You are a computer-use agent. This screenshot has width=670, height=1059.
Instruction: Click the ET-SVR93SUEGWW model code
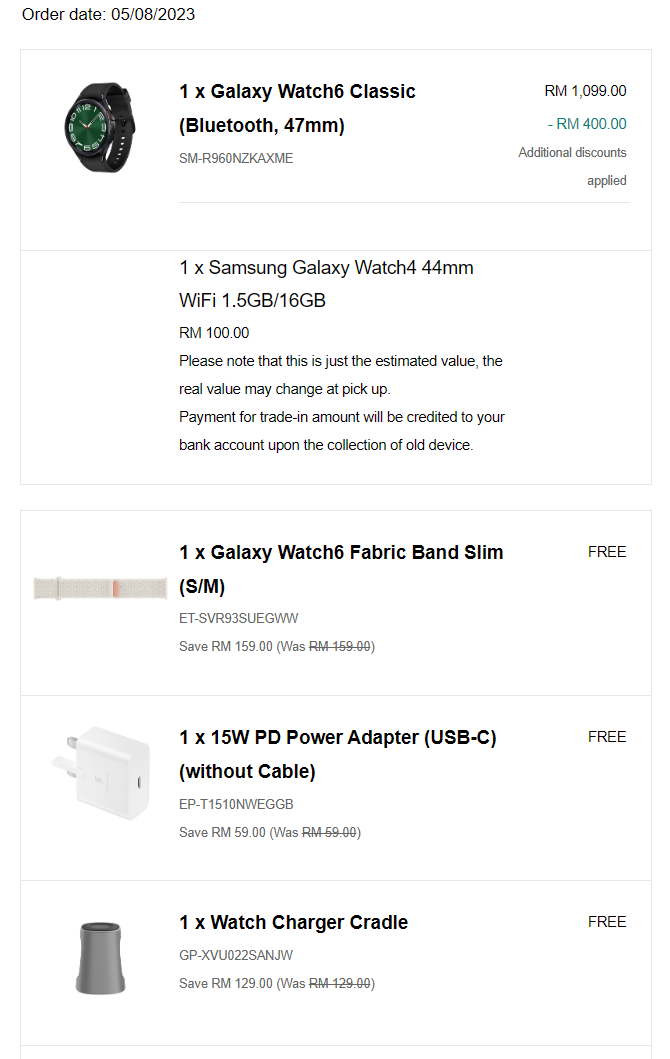pos(239,619)
